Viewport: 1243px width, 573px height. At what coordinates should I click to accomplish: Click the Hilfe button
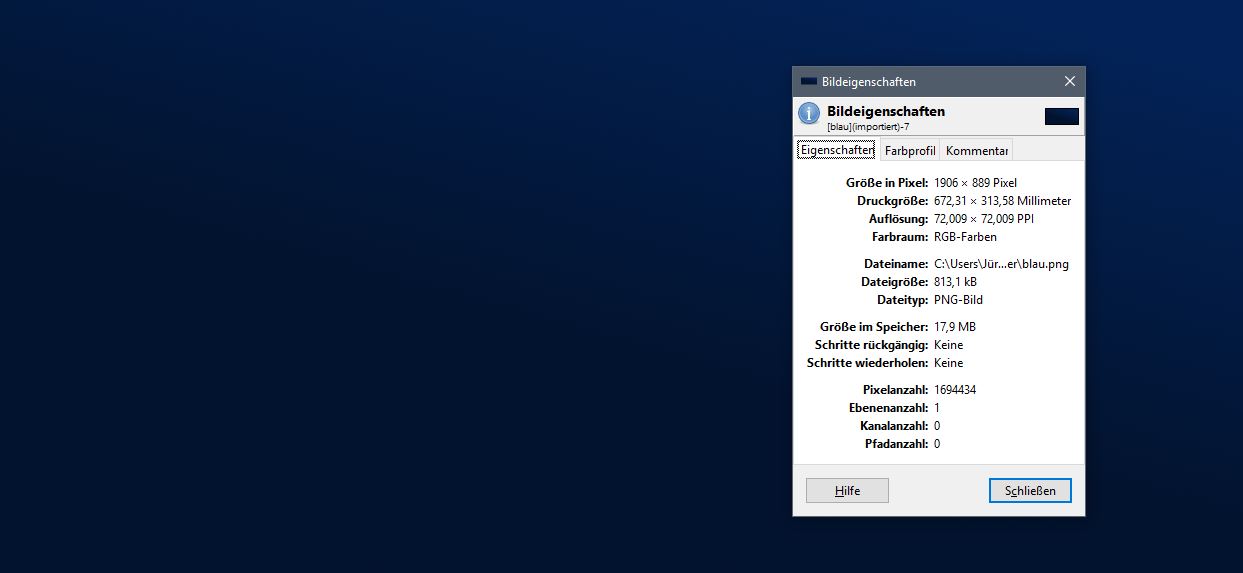pyautogui.click(x=847, y=491)
